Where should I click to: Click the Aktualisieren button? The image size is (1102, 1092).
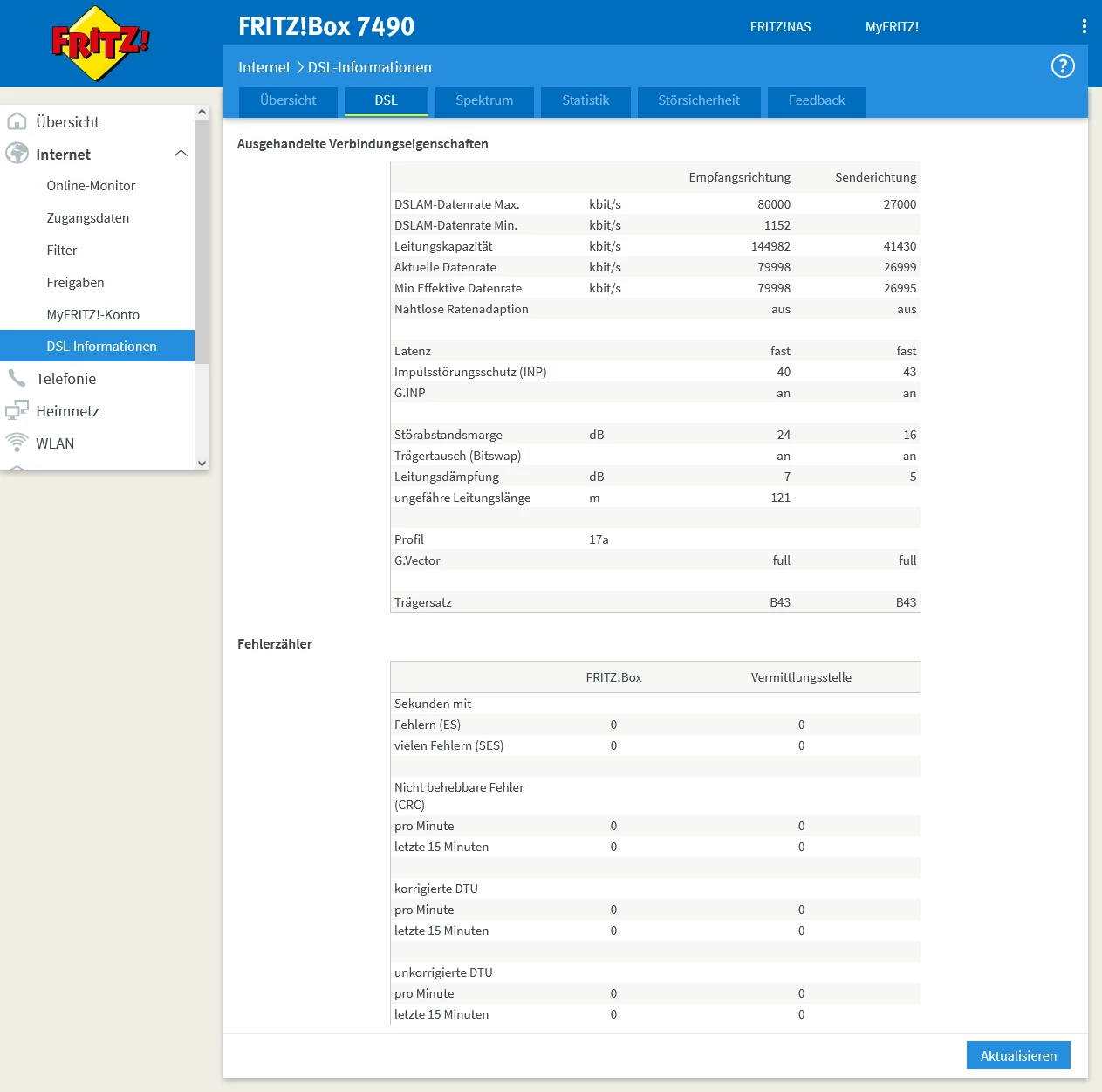tap(1018, 1055)
